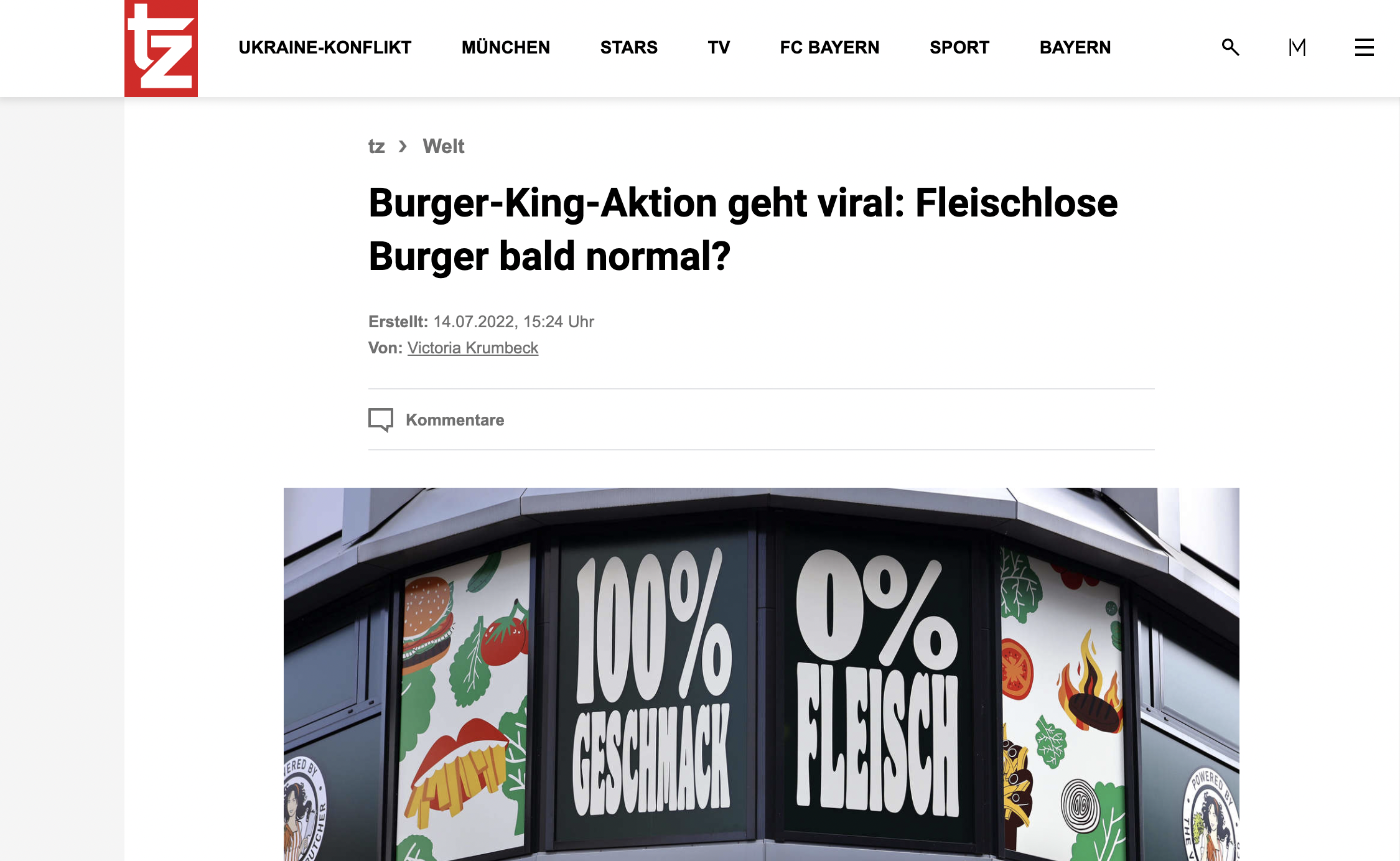Click the Erstellt date line
This screenshot has height=861, width=1400.
point(481,322)
